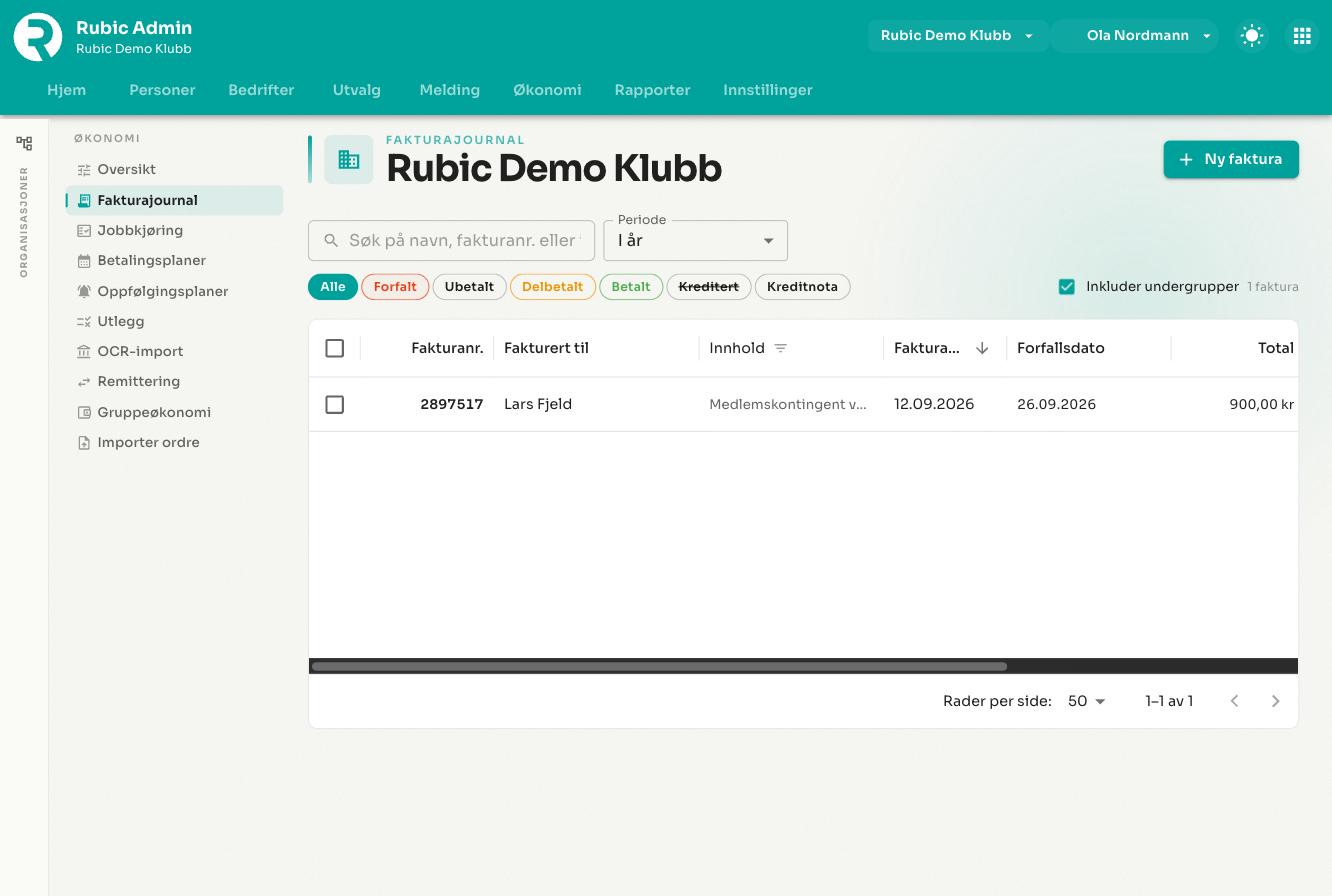Click the Fakturadato sort arrow
Viewport: 1332px width, 896px height.
[982, 348]
